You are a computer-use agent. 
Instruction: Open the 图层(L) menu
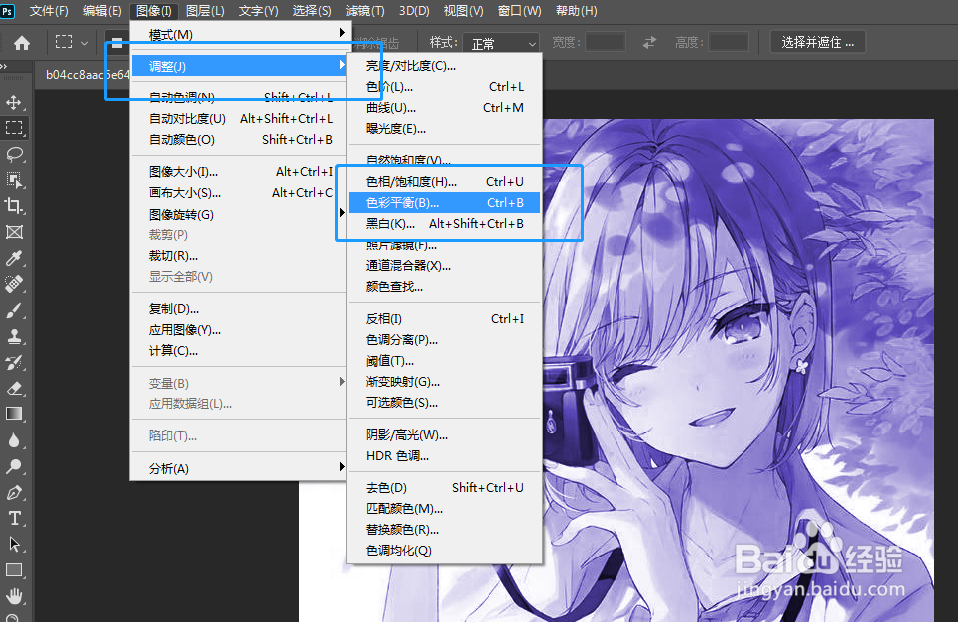205,11
